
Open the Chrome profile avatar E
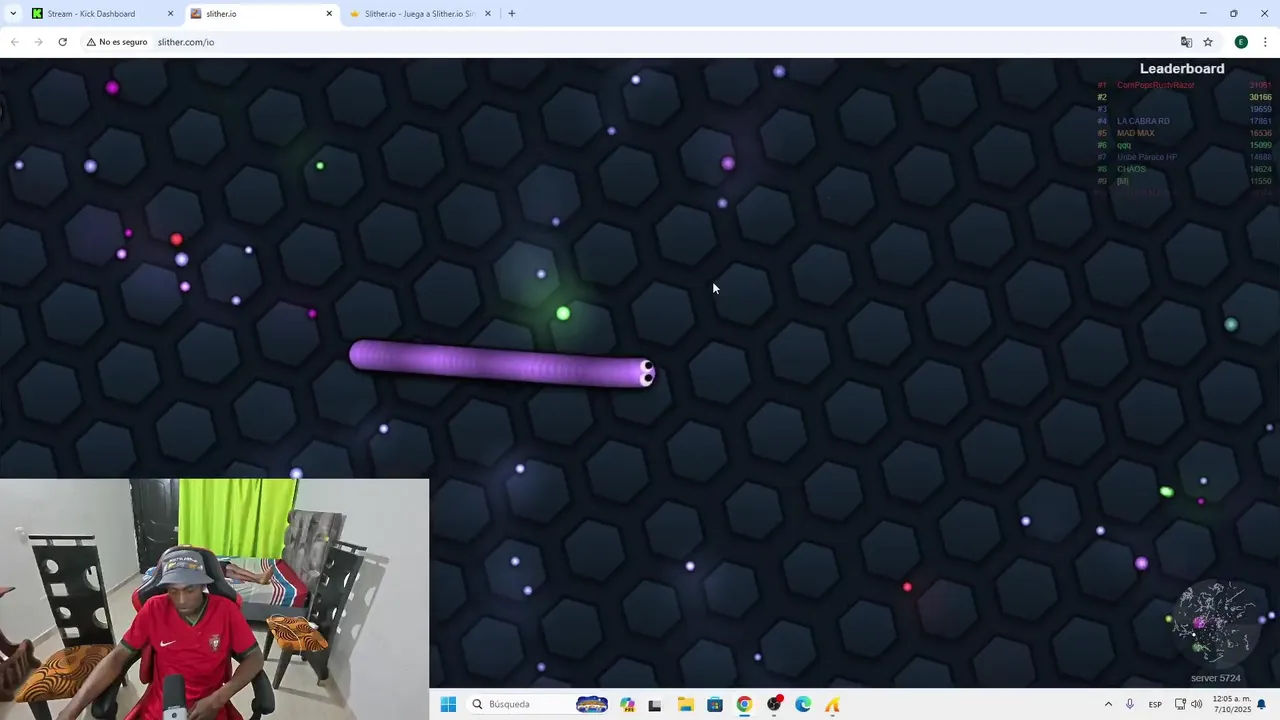pyautogui.click(x=1241, y=42)
